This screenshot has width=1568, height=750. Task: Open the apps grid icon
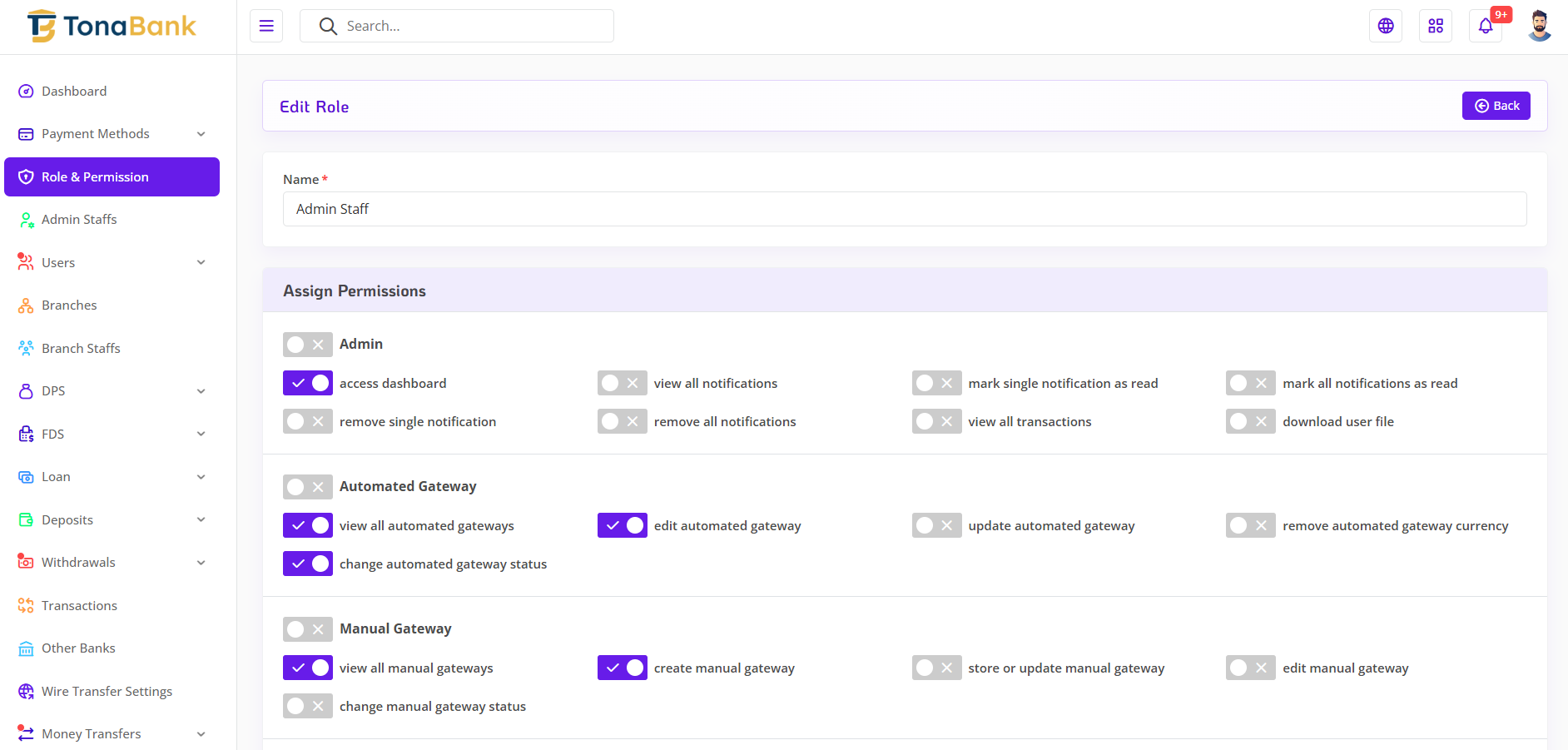click(x=1436, y=26)
